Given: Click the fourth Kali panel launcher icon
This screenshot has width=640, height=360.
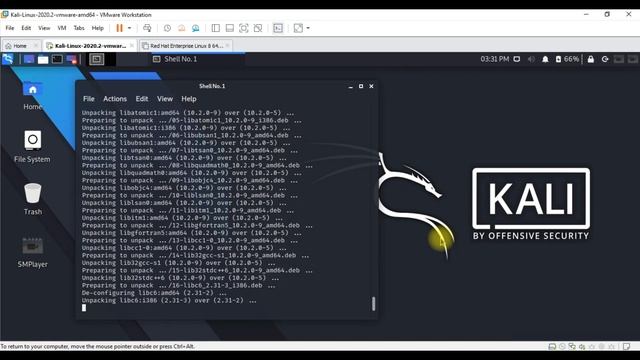Looking at the screenshot, I should [x=71, y=59].
